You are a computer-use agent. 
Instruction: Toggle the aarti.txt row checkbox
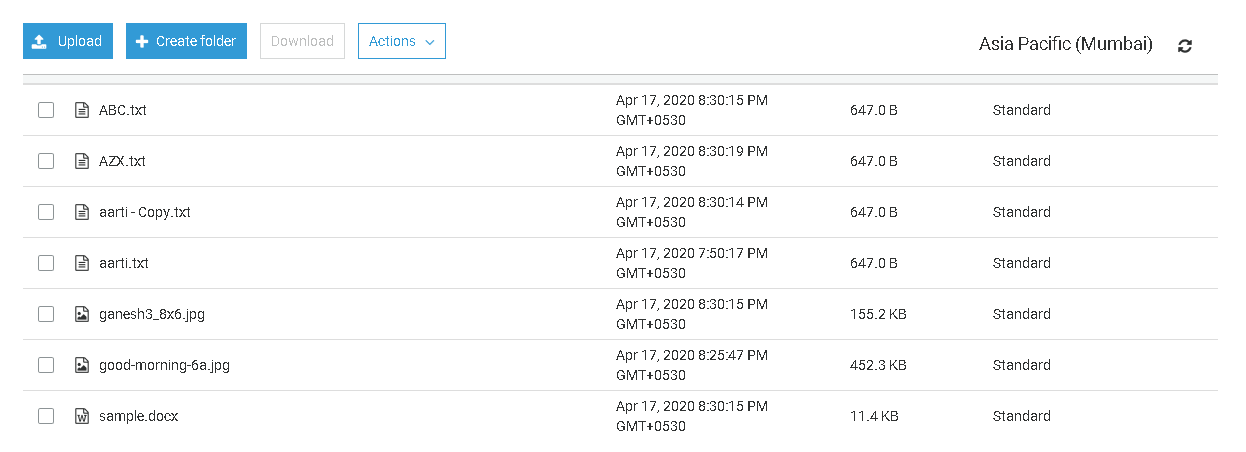pos(46,263)
